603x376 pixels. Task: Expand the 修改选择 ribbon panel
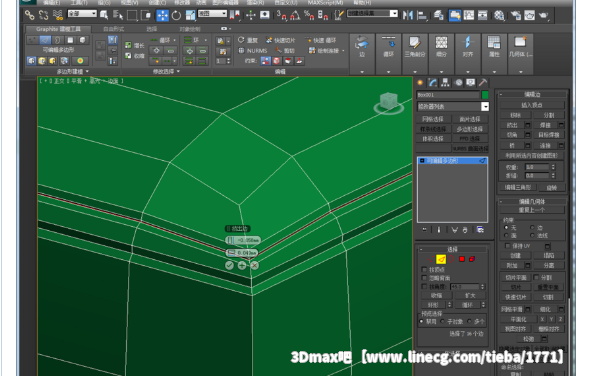(166, 72)
